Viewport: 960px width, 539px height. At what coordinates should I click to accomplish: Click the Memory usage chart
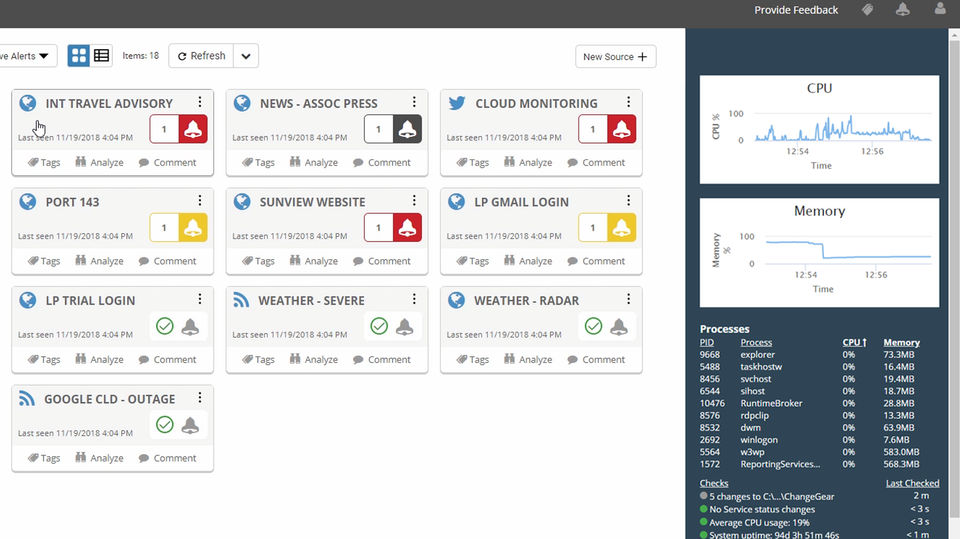click(x=819, y=252)
